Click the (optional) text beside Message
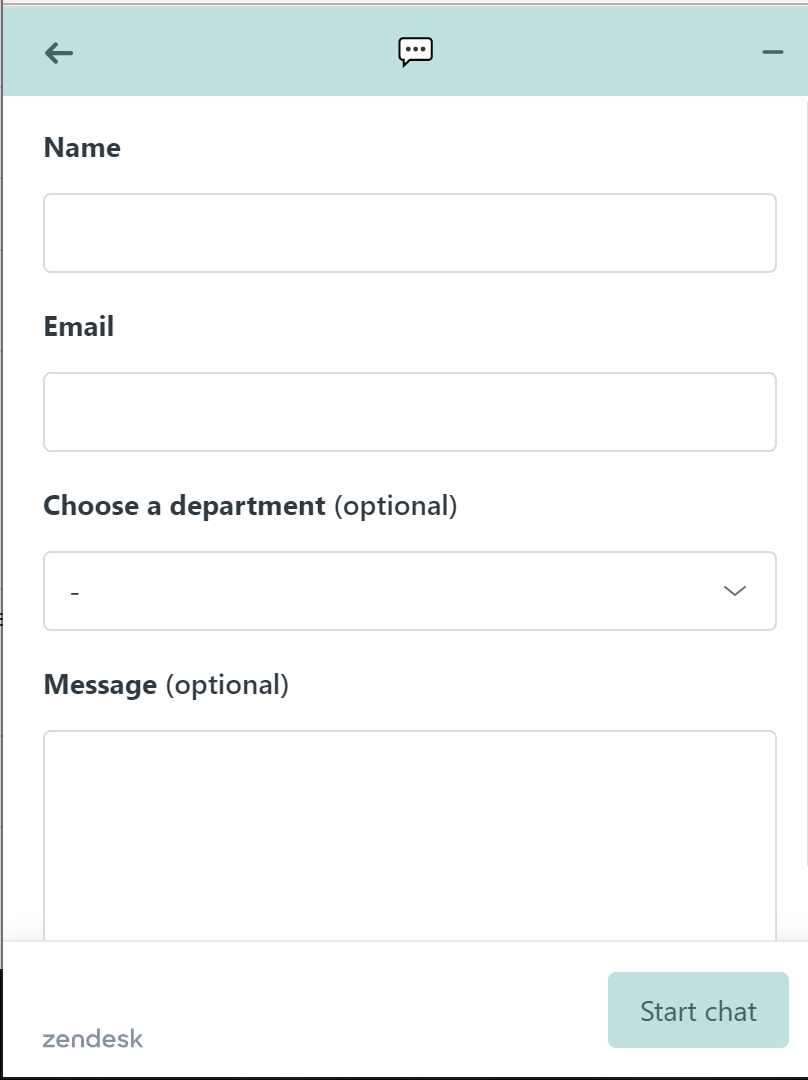The height and width of the screenshot is (1080, 808). coord(227,685)
